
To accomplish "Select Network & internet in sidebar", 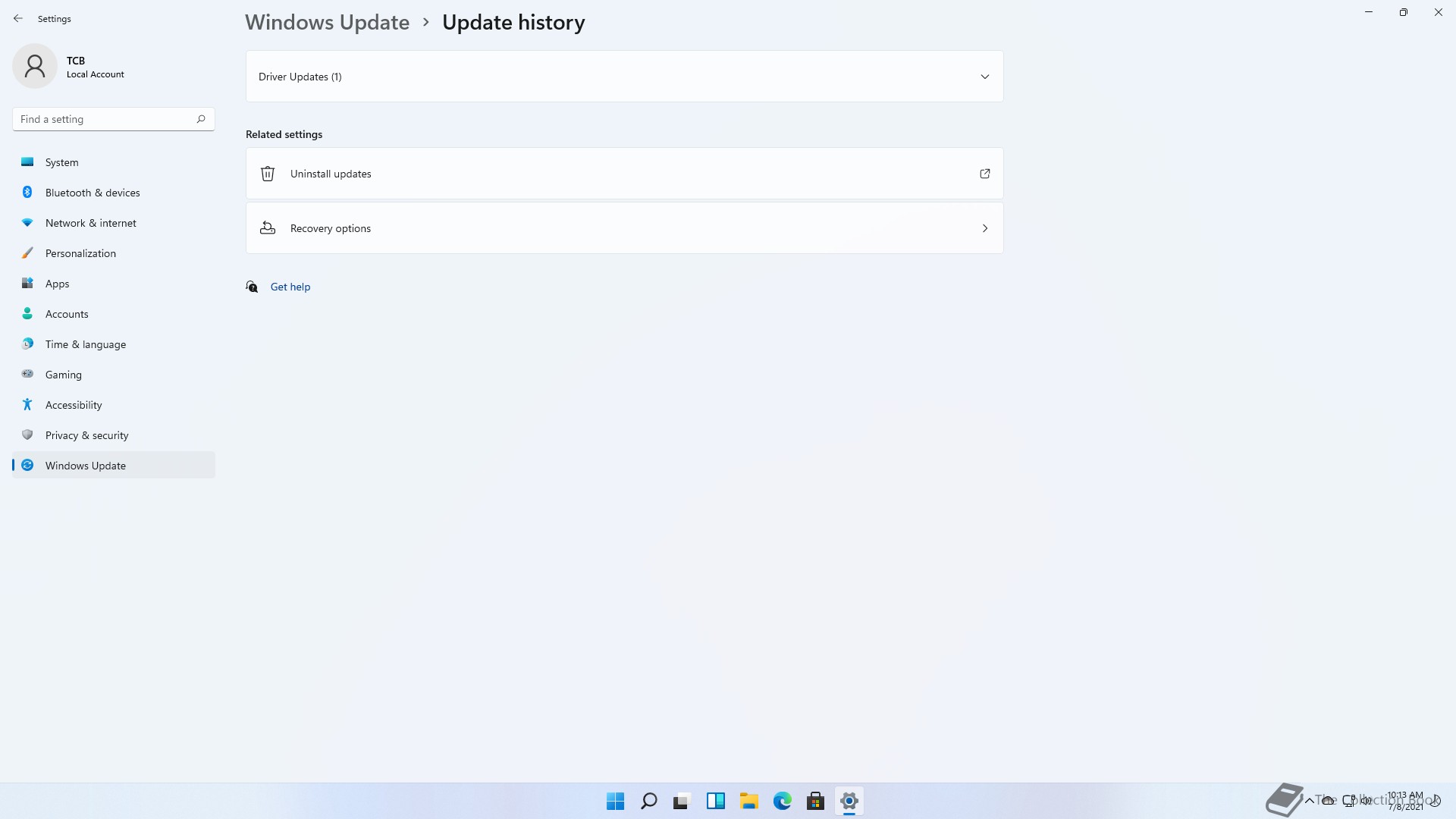I will pyautogui.click(x=114, y=223).
